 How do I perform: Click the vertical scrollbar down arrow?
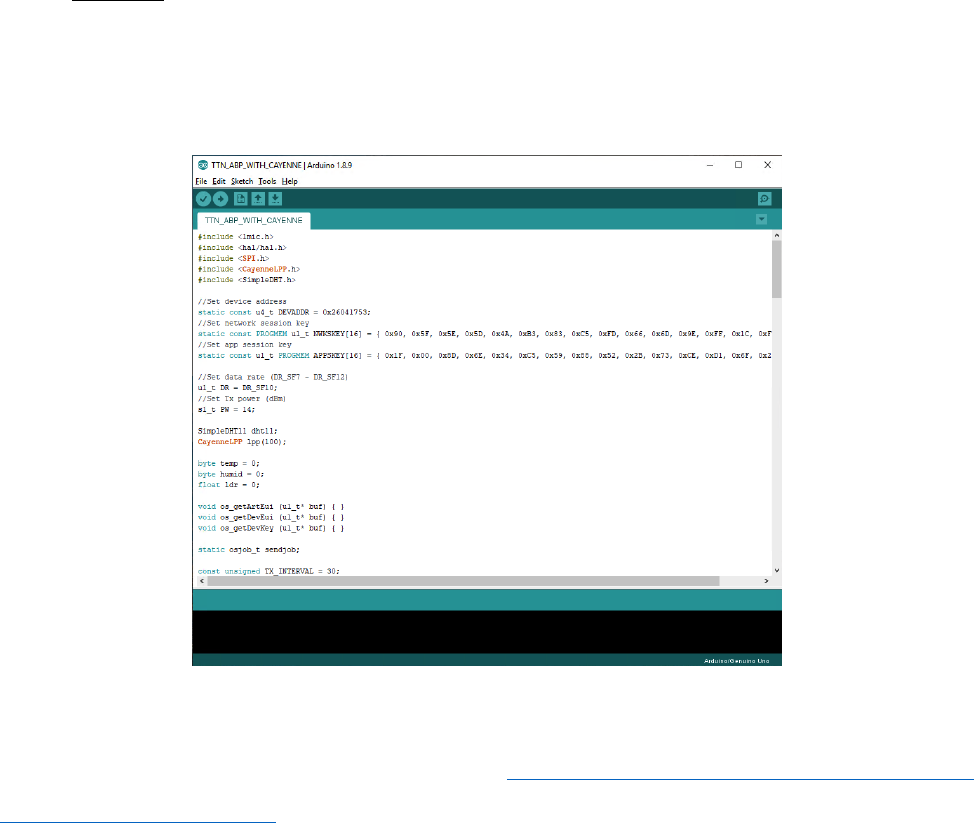tap(776, 570)
